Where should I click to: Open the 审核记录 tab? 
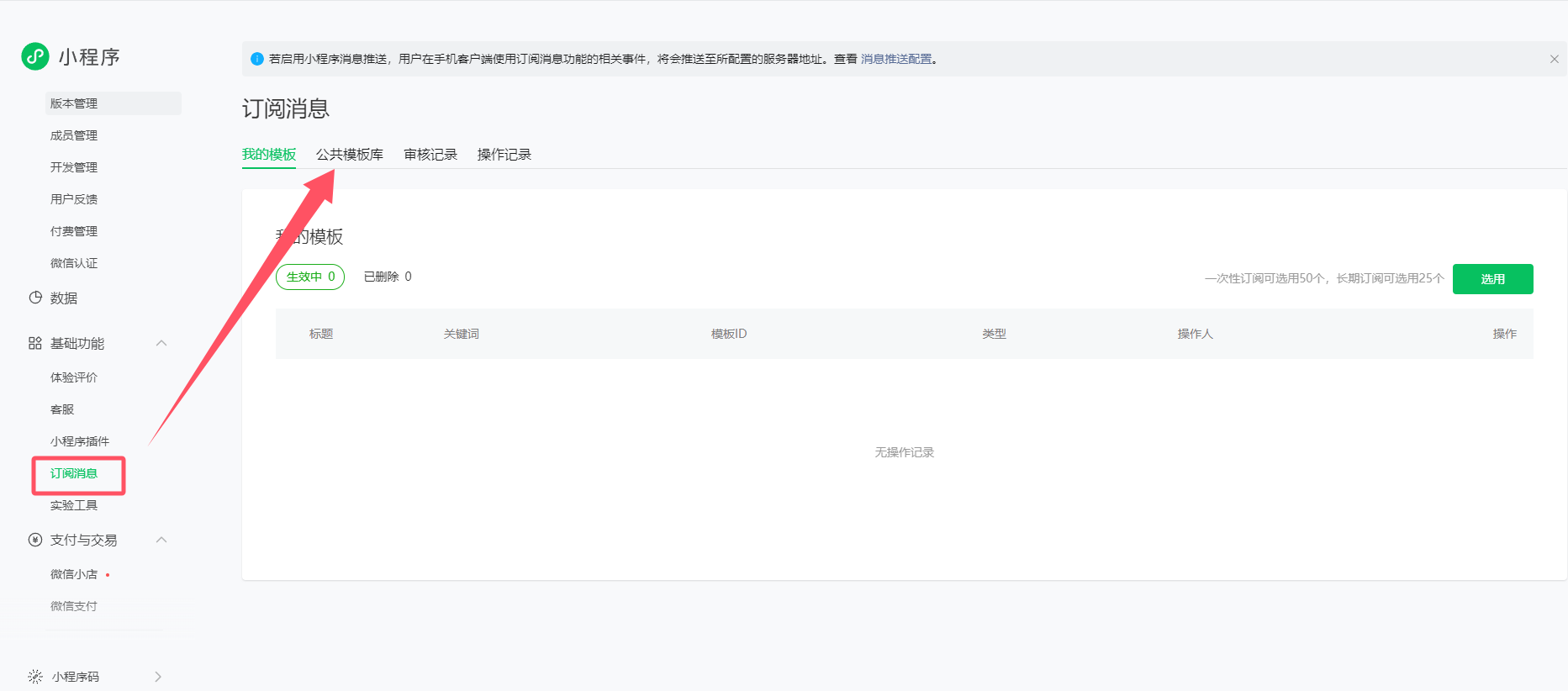point(430,155)
